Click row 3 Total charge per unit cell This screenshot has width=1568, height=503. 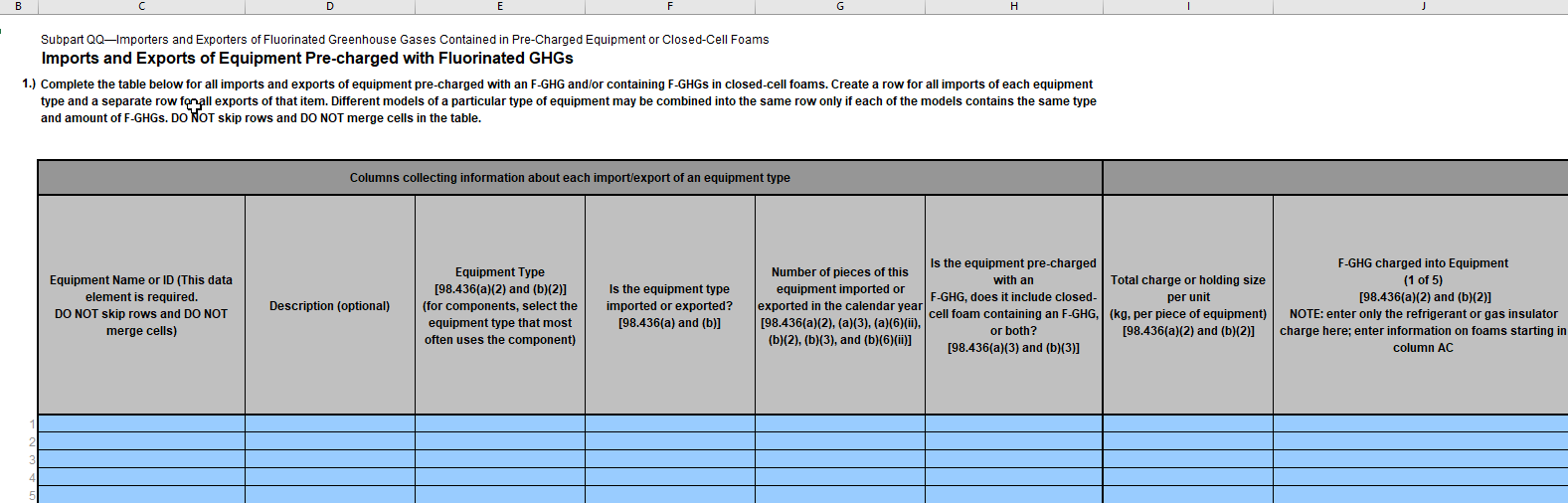(x=1188, y=459)
